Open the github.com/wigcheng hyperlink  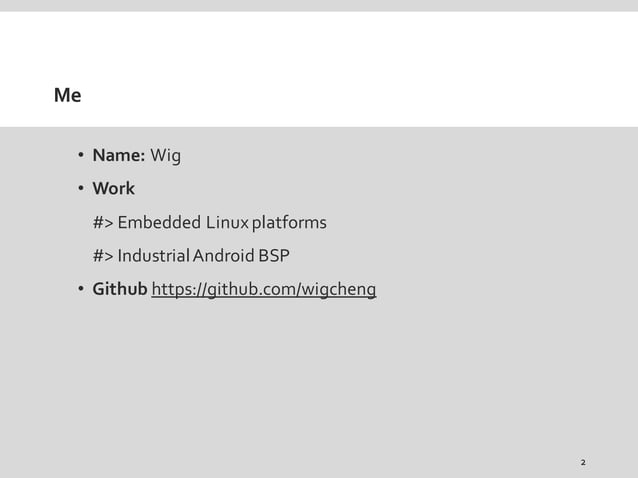[264, 290]
